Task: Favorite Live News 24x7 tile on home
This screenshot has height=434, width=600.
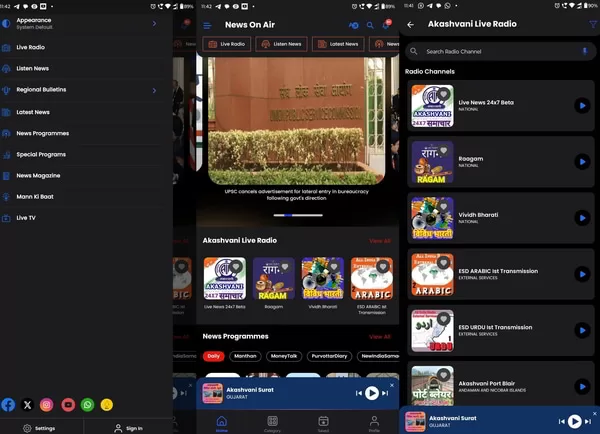Action: click(x=236, y=266)
